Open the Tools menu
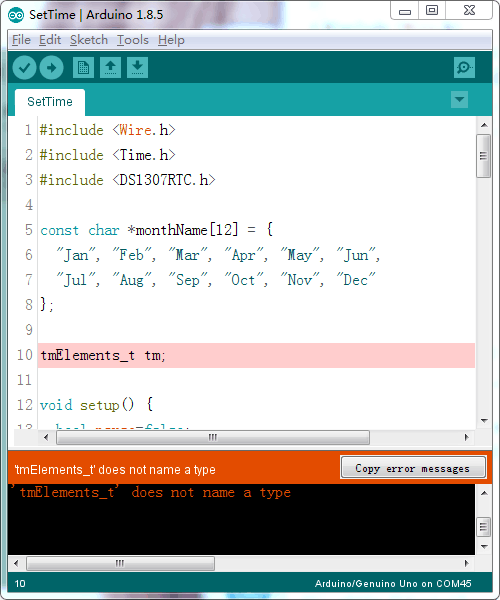Image resolution: width=500 pixels, height=600 pixels. [x=133, y=40]
